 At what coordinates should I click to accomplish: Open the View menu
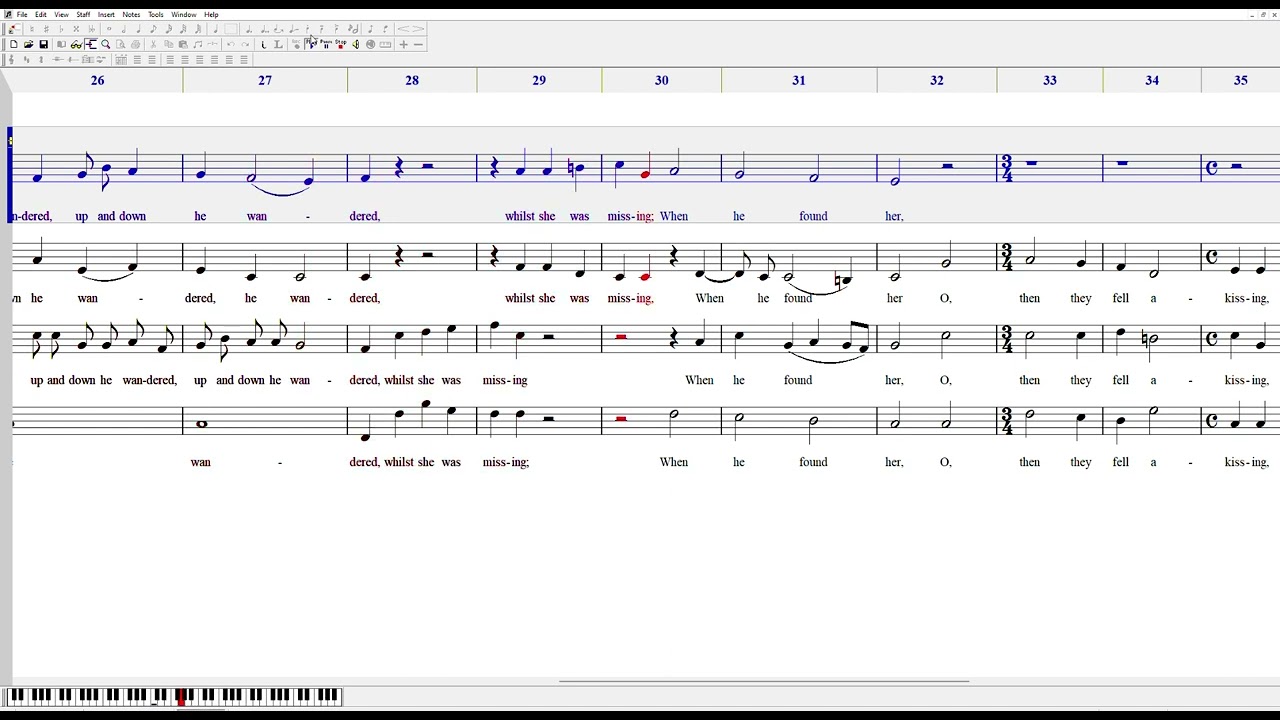pos(61,15)
